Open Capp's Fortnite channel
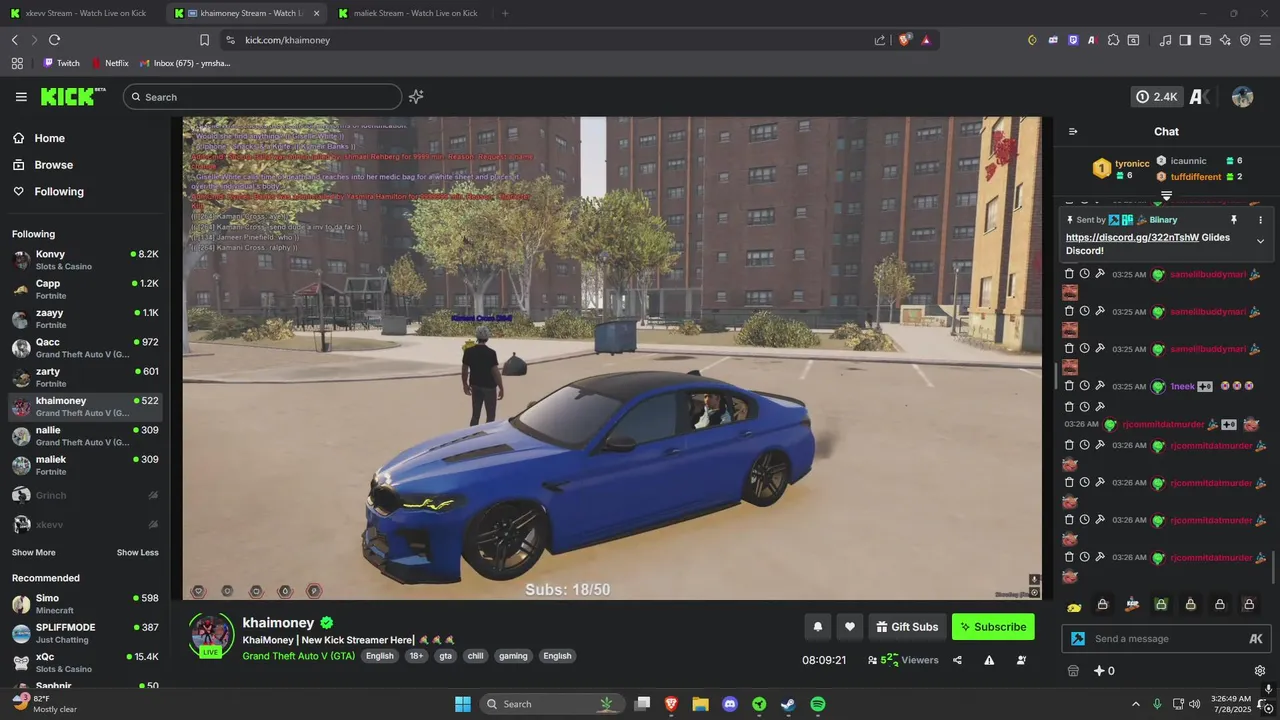Image resolution: width=1280 pixels, height=720 pixels. [85, 289]
